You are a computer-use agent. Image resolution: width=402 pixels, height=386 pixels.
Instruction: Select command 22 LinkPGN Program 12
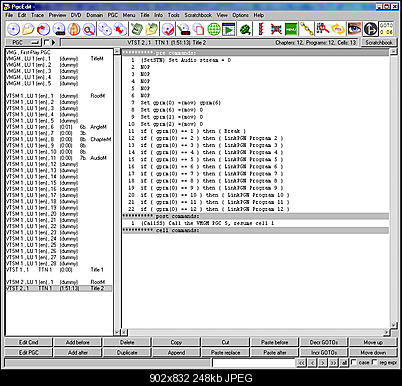pyautogui.click(x=255, y=209)
